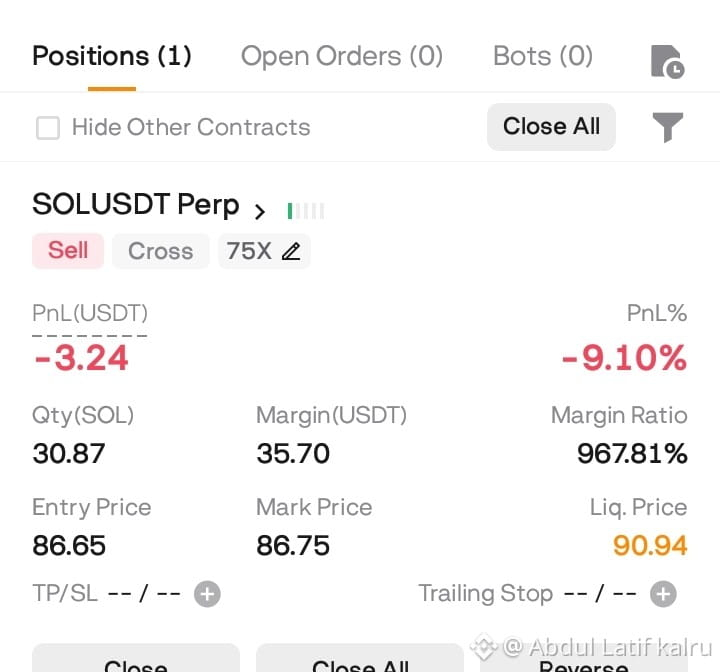Add TP/SL with the plus icon
The height and width of the screenshot is (672, 720).
click(x=207, y=594)
